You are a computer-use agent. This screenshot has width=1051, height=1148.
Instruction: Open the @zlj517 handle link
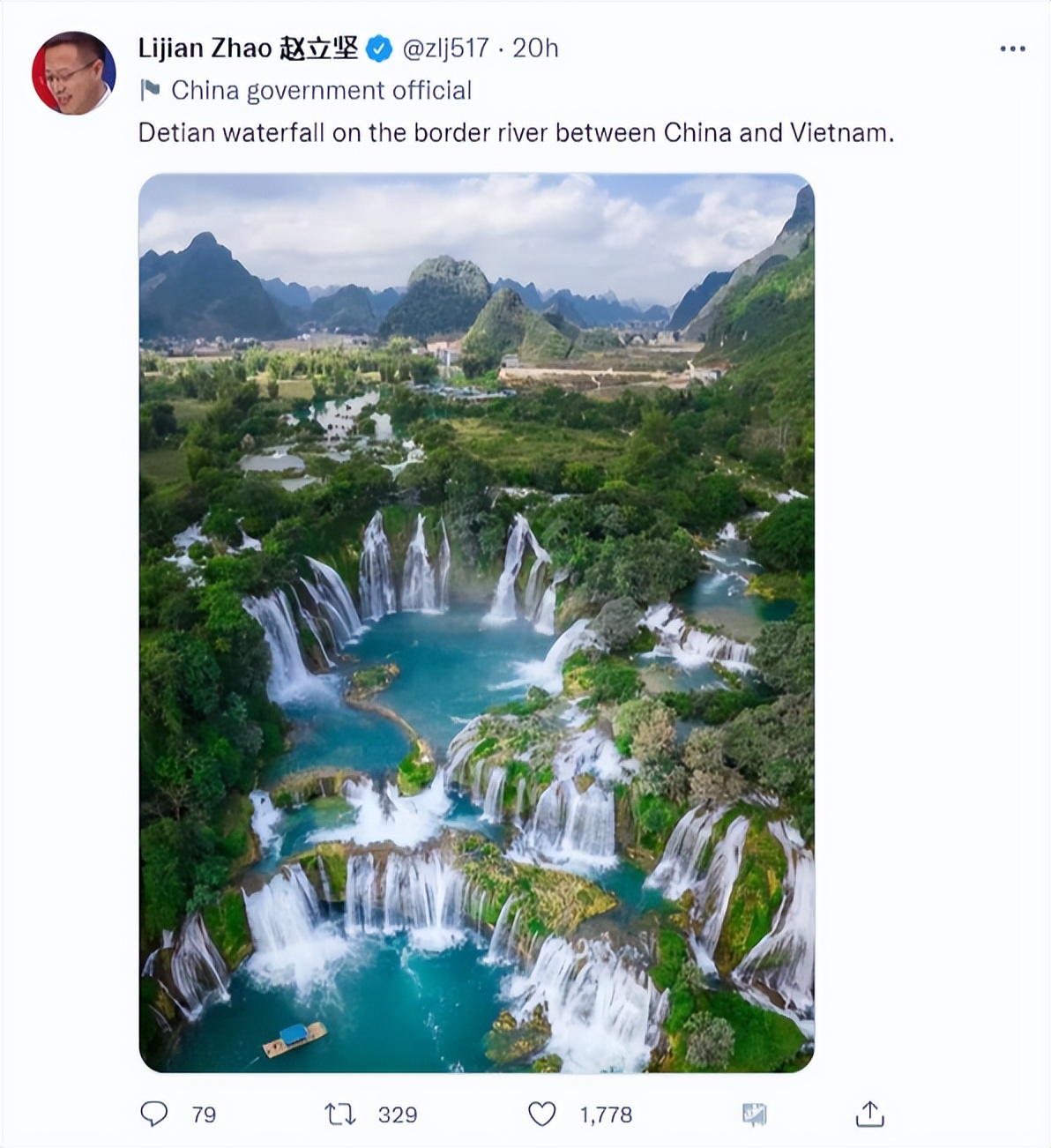pyautogui.click(x=445, y=48)
